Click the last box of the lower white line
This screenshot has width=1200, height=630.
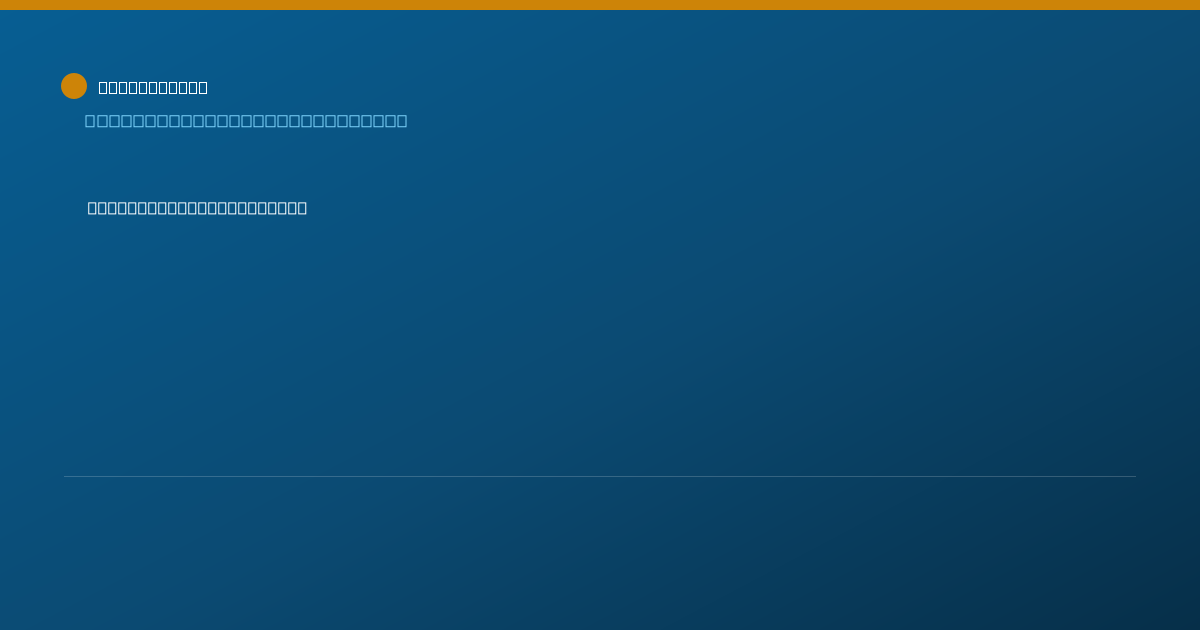302,208
